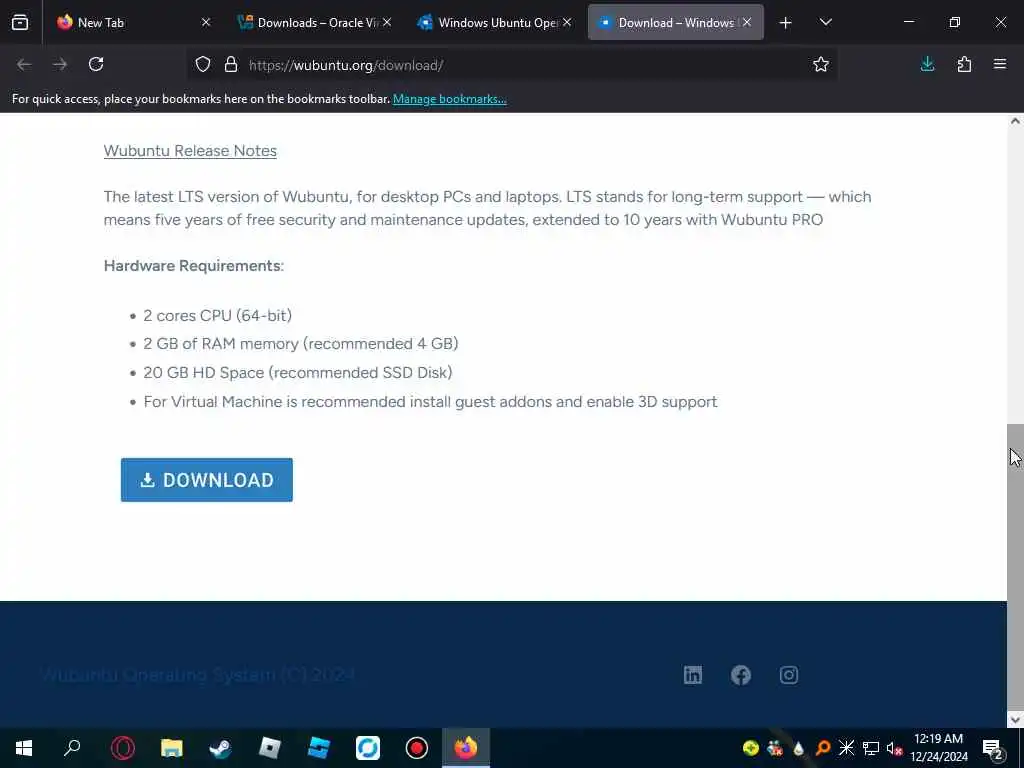Screen dimensions: 1024x768
Task: Go back to previous page
Action: (24, 64)
